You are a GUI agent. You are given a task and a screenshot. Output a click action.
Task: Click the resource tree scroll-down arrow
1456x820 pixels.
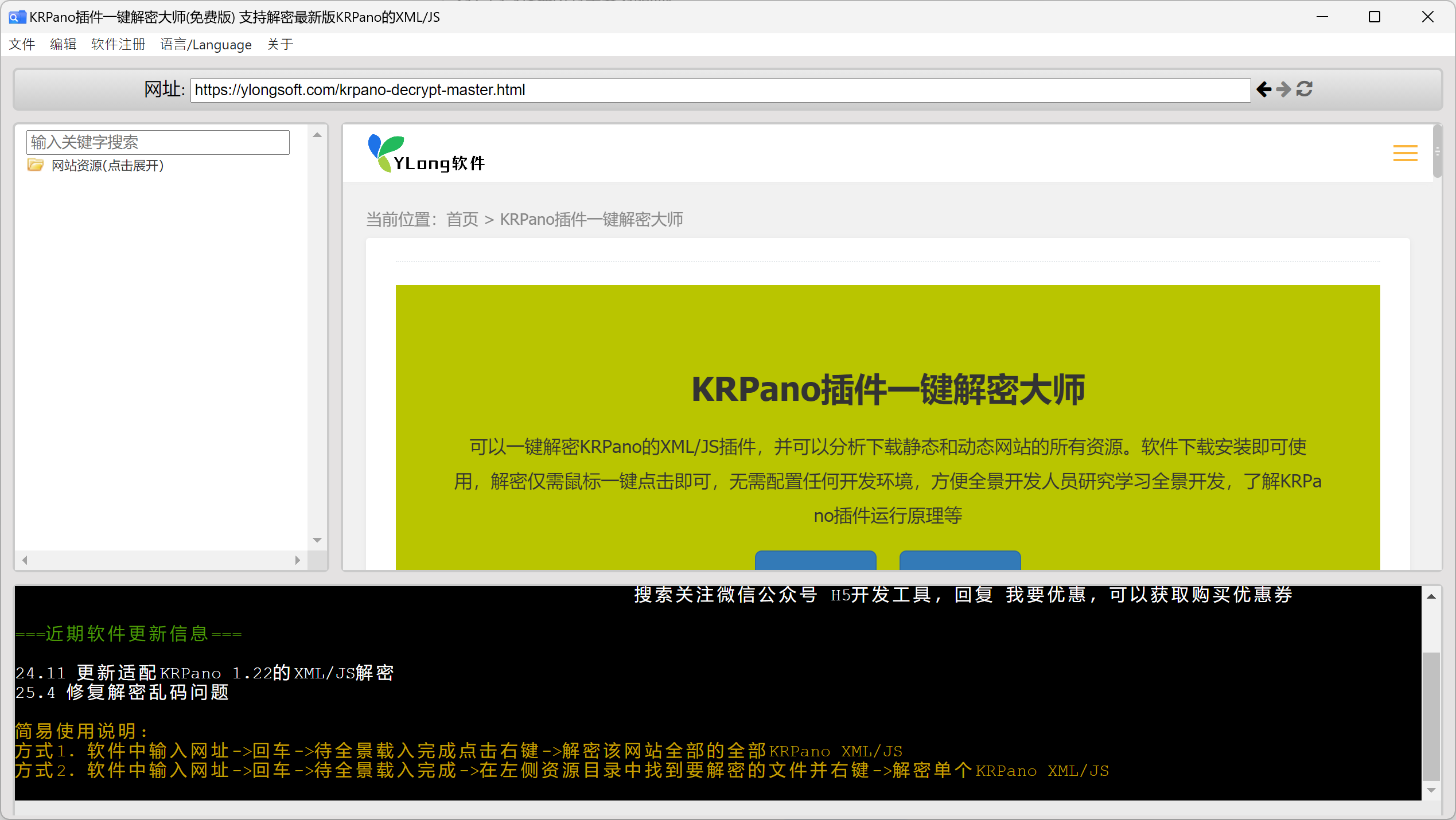point(317,540)
